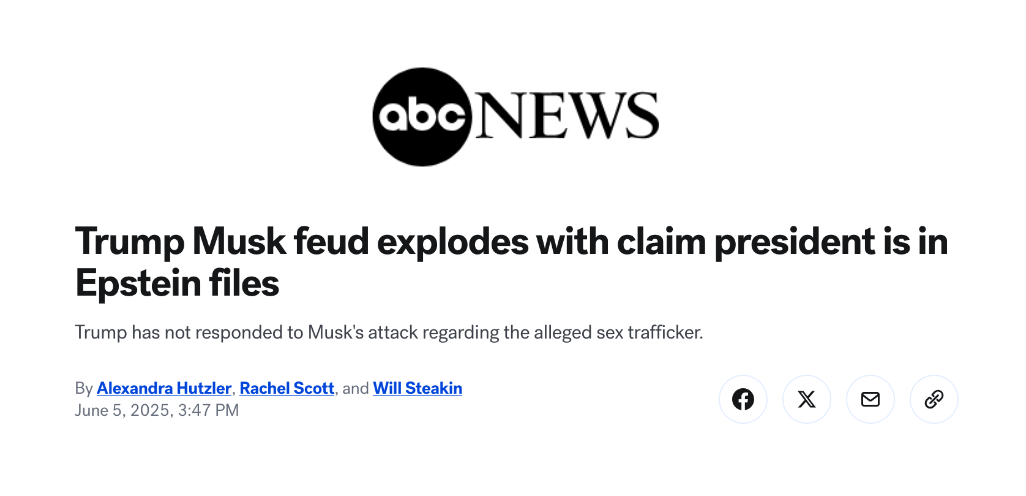Open Will Steakin's author page
1026x496 pixels.
coord(417,388)
